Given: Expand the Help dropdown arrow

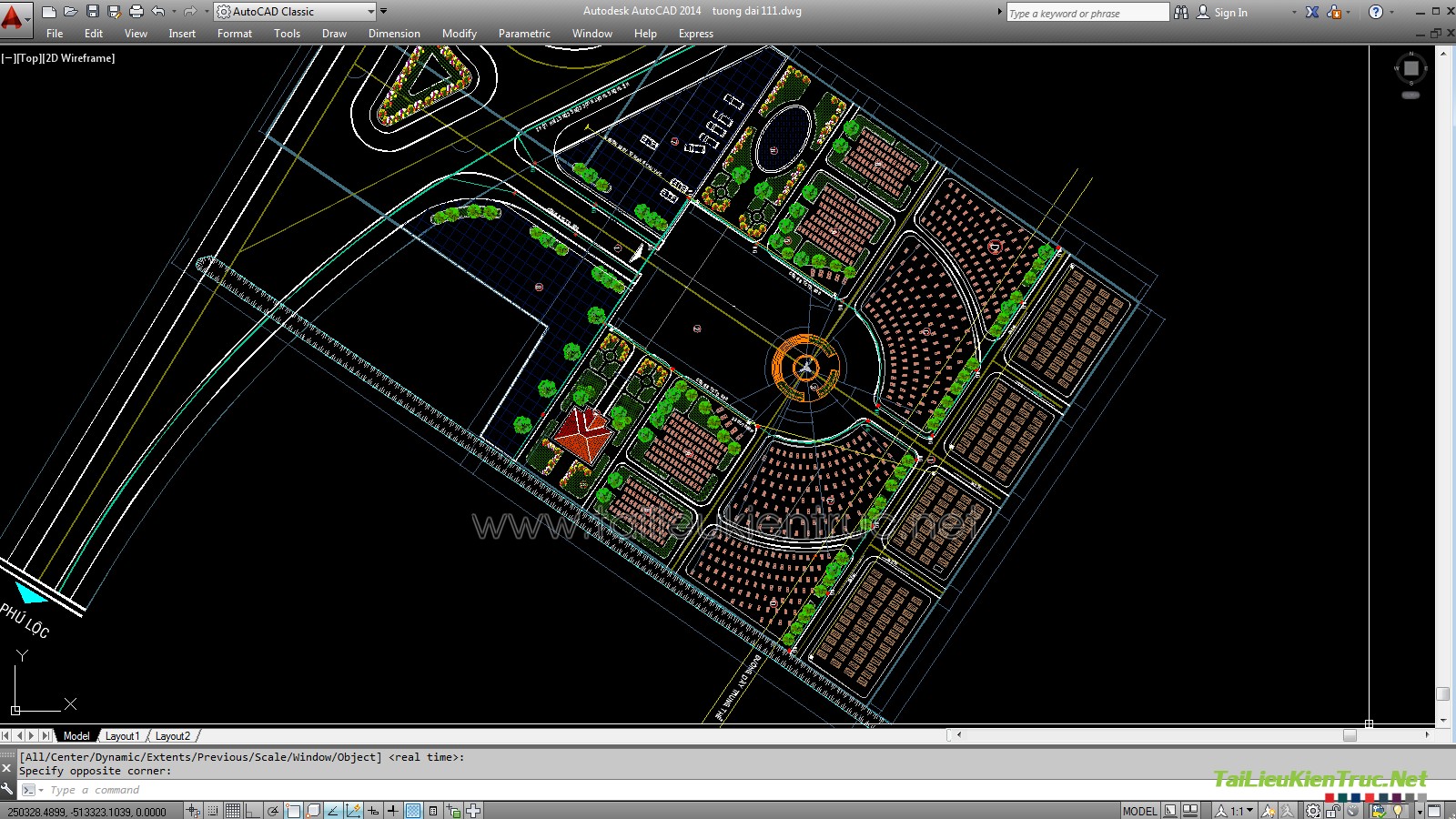Looking at the screenshot, I should [x=1391, y=13].
